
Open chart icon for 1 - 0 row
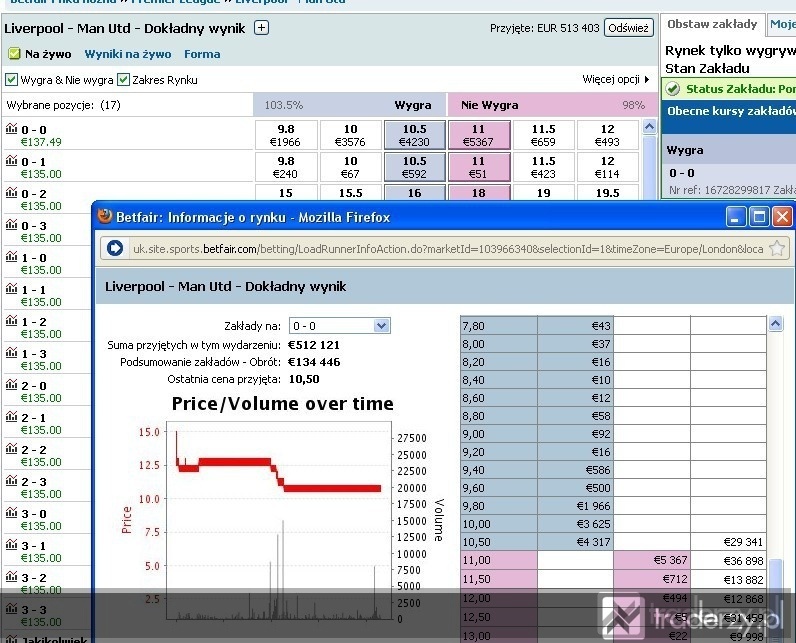pos(11,257)
